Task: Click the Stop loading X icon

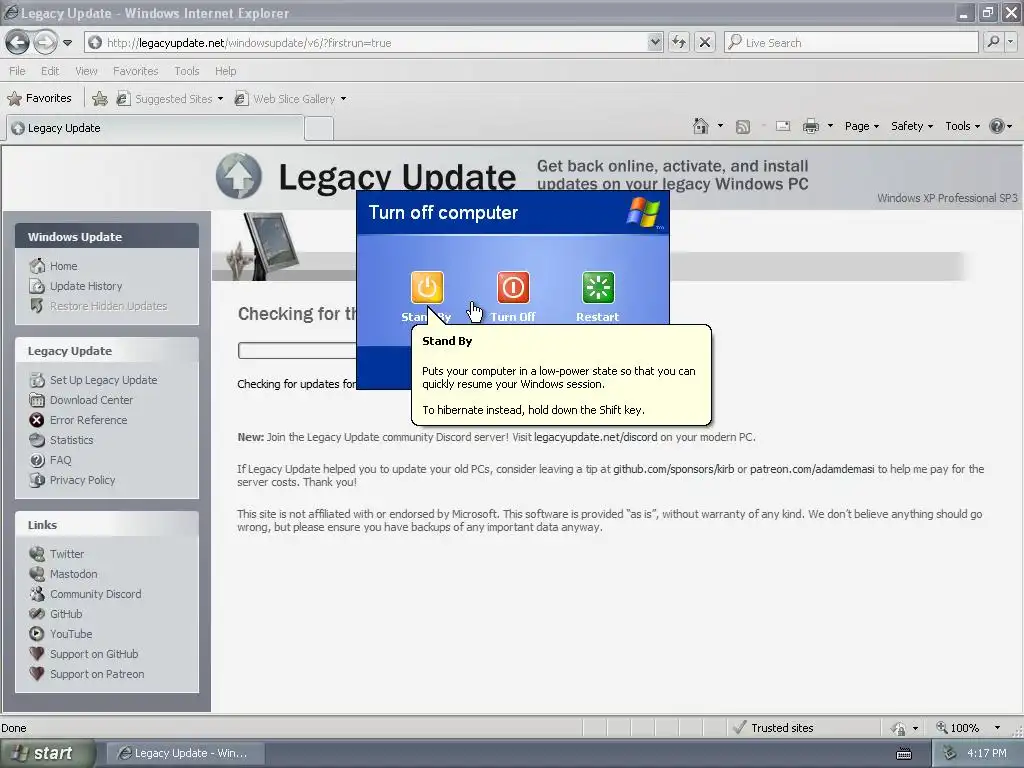Action: coord(705,42)
